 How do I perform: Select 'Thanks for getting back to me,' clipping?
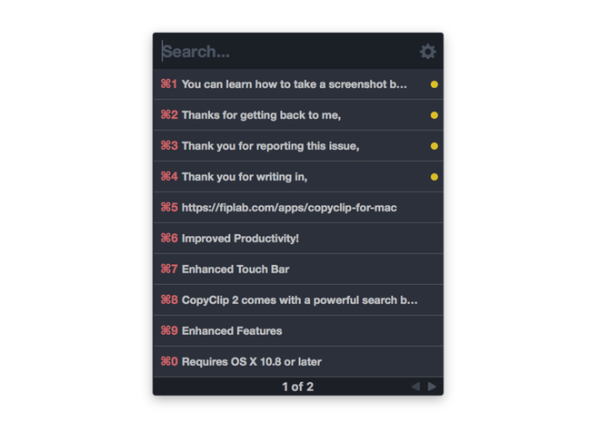[x=298, y=115]
